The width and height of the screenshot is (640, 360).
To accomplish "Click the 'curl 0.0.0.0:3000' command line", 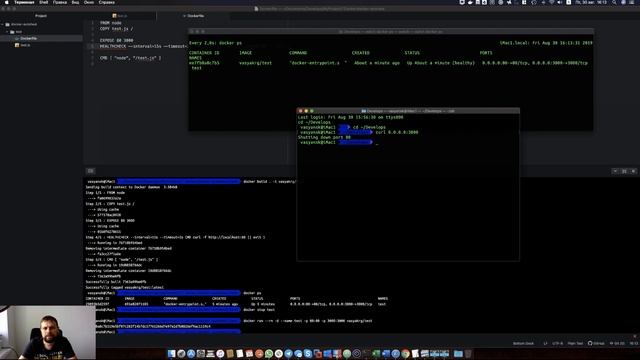I will 397,132.
